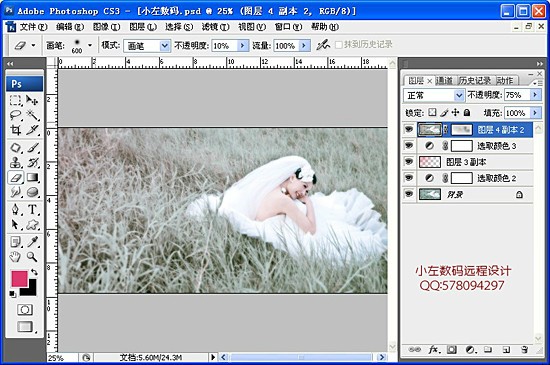Viewport: 550px width, 365px height.
Task: Create new fill or adjustment layer
Action: pos(470,350)
